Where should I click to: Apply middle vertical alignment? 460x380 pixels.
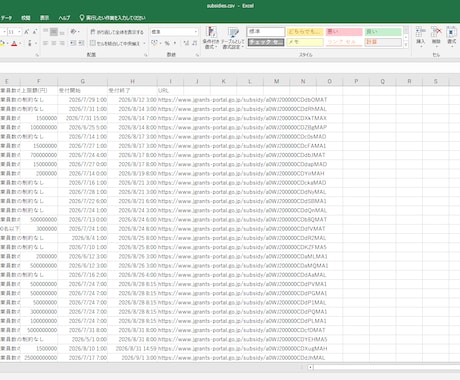[x=54, y=32]
